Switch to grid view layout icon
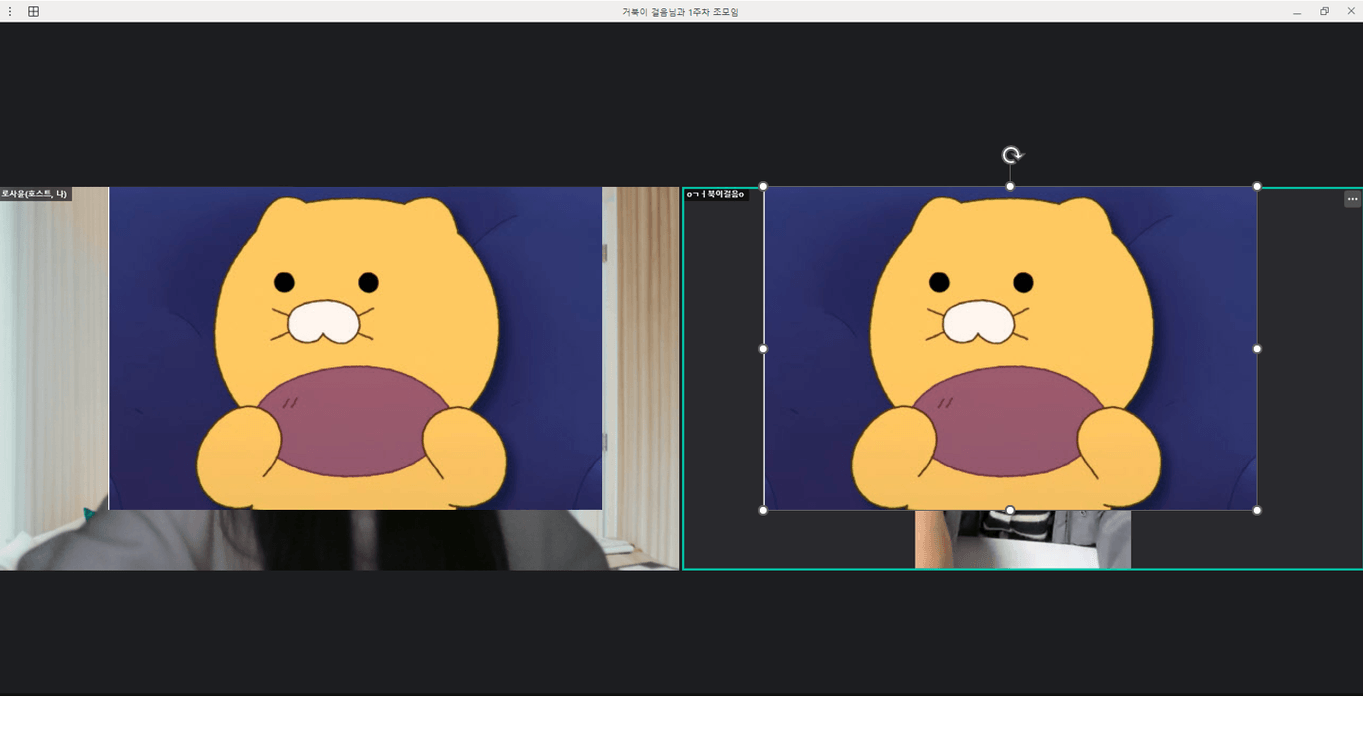1363x730 pixels. click(33, 12)
